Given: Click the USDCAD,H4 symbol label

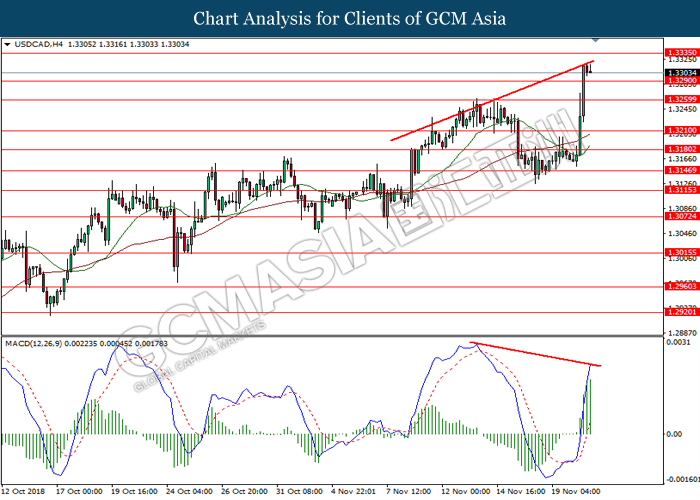Looking at the screenshot, I should [39, 44].
